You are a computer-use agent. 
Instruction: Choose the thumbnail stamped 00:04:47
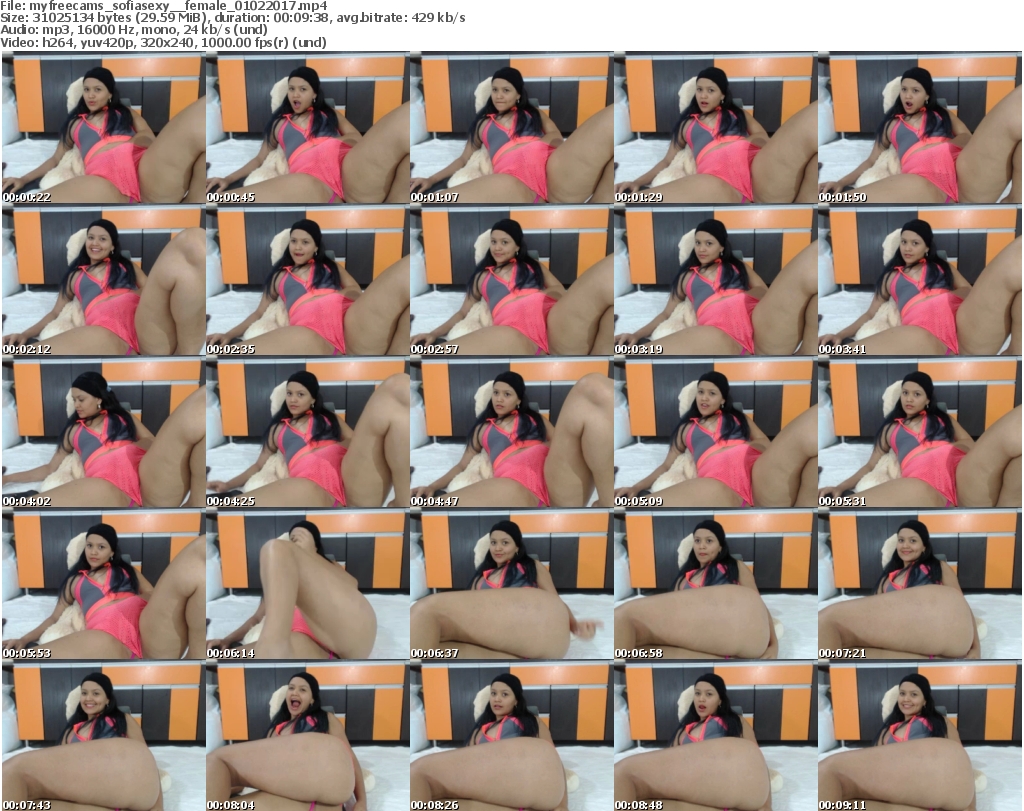tap(511, 432)
